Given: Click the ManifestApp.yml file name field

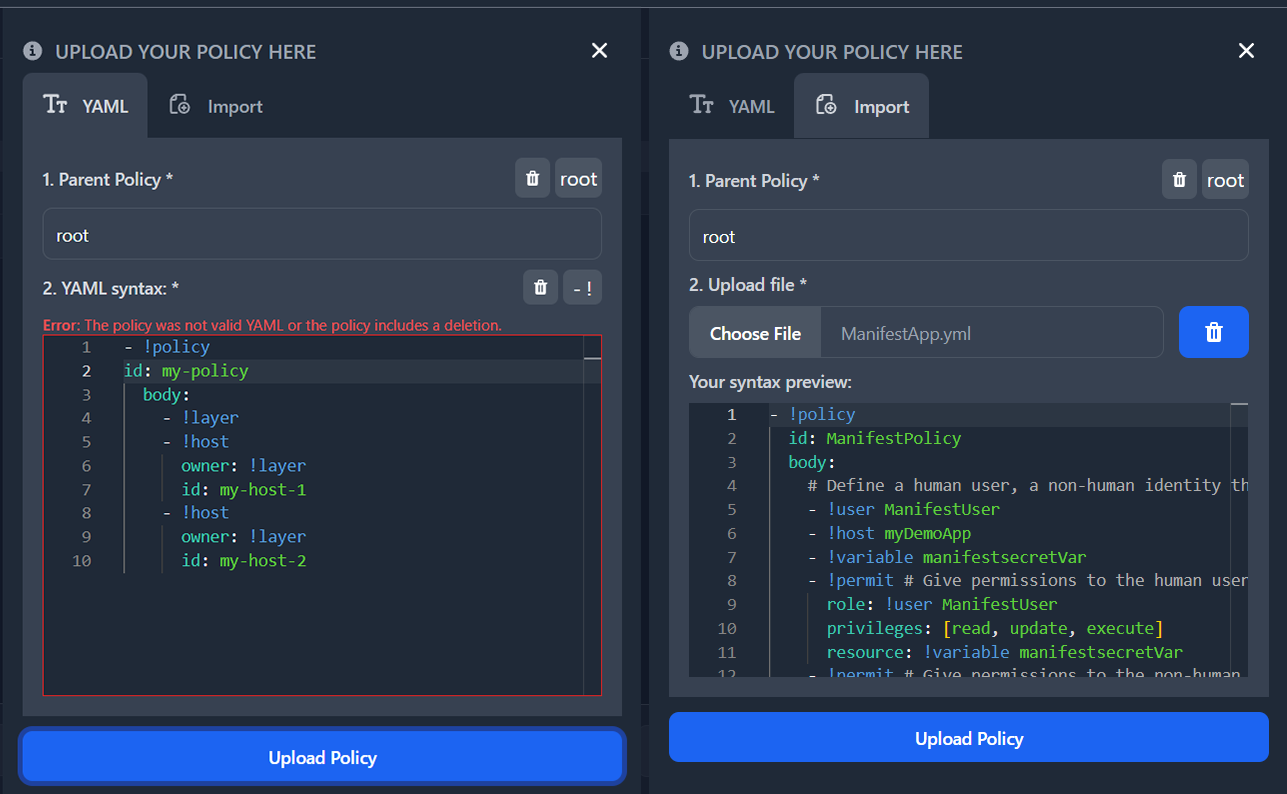Looking at the screenshot, I should [992, 333].
